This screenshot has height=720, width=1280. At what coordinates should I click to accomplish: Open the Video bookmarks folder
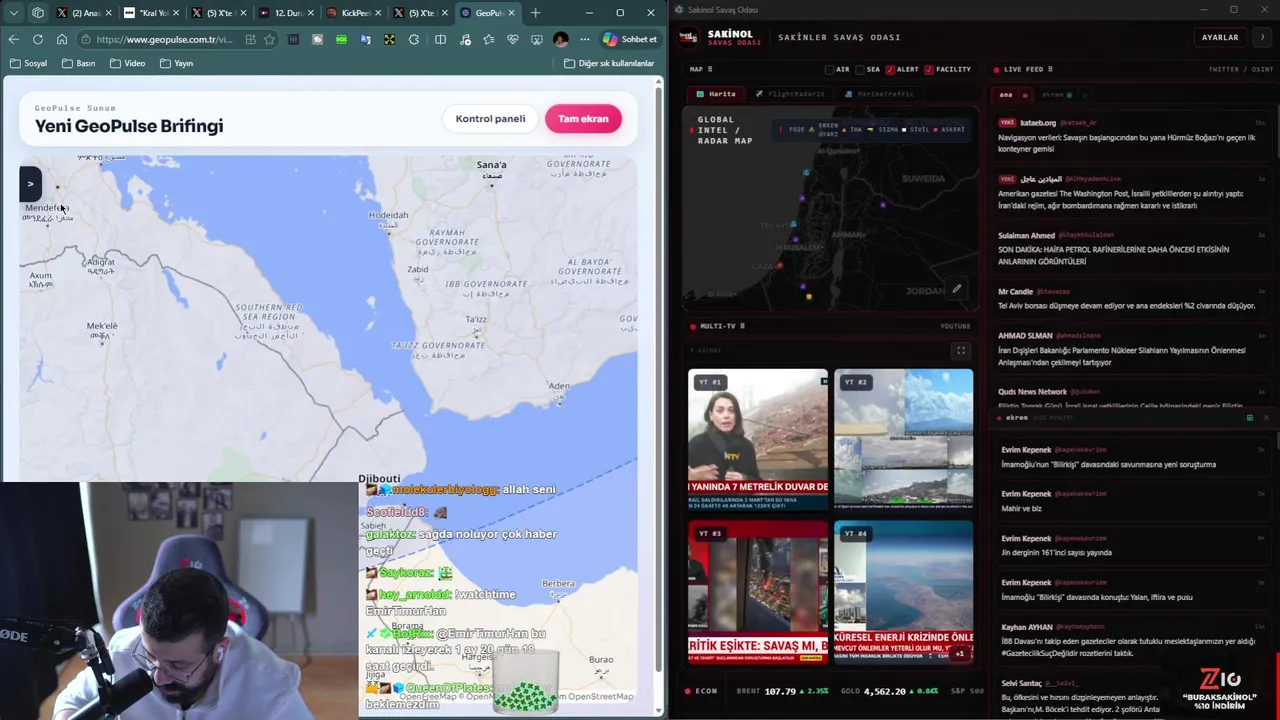click(127, 63)
